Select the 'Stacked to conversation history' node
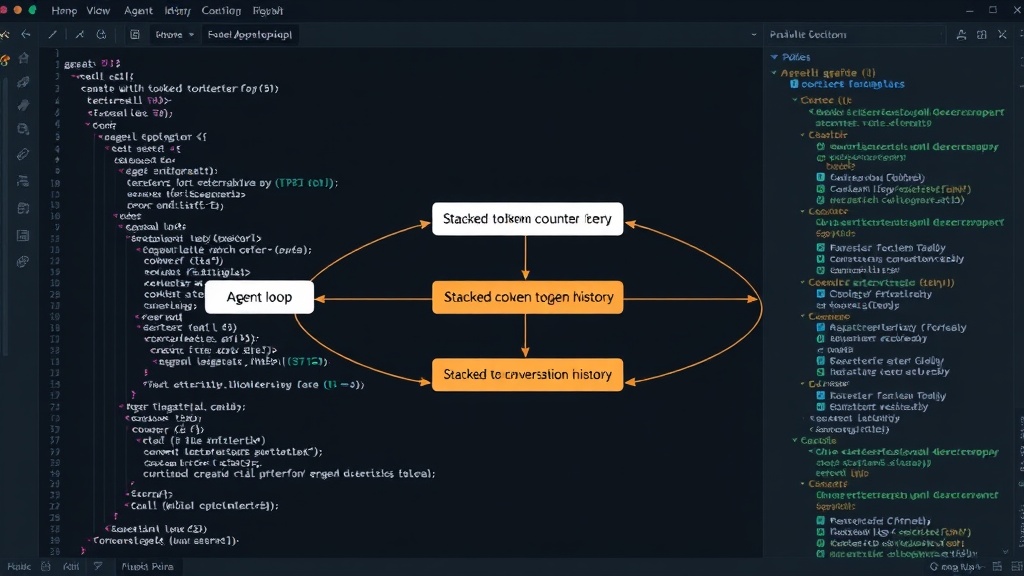 click(x=528, y=374)
